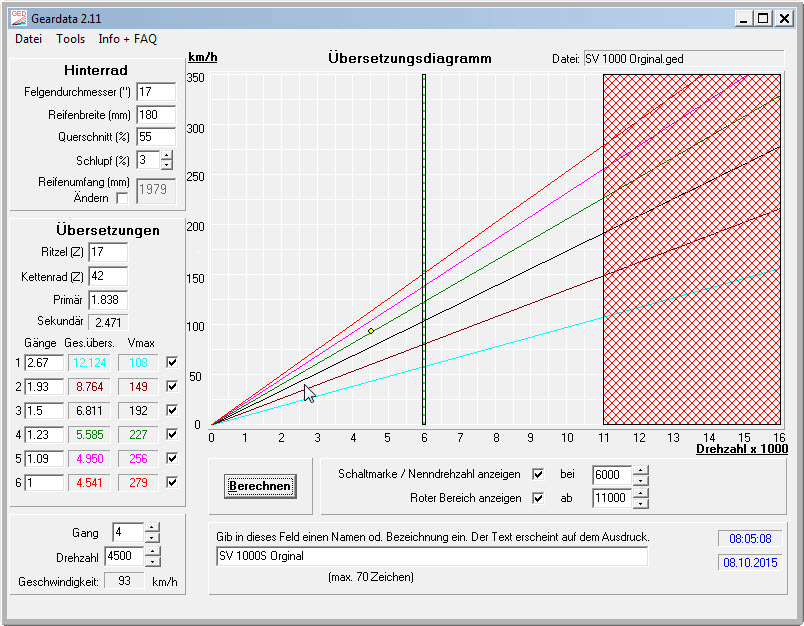This screenshot has width=804, height=626.
Task: Decrease Schlupf value with down arrow
Action: [166, 165]
